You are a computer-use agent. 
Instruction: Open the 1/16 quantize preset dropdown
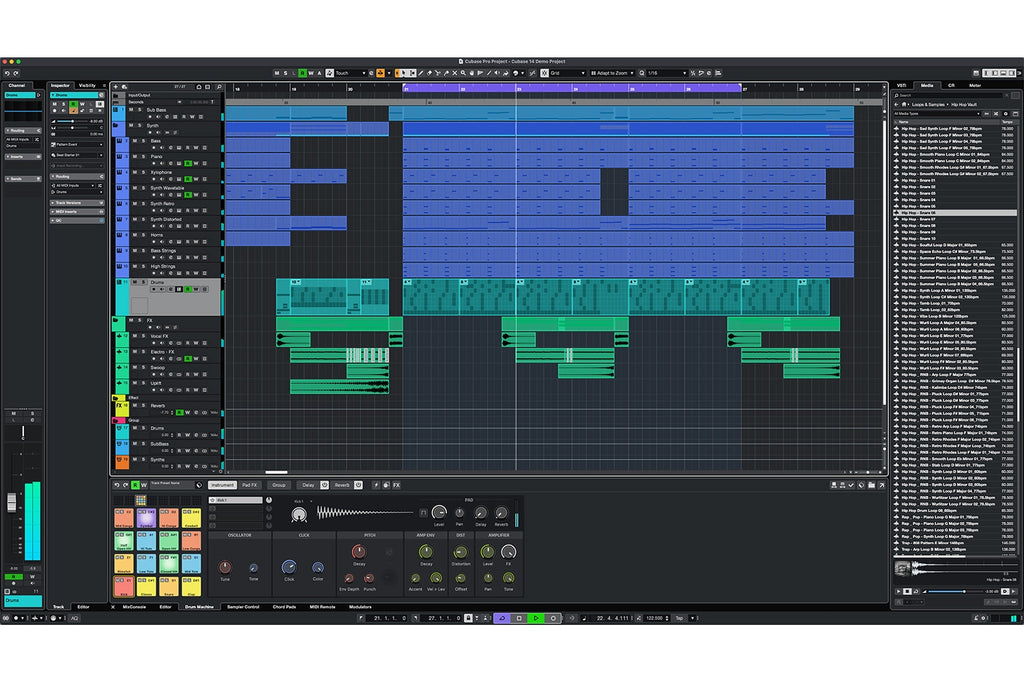[667, 73]
